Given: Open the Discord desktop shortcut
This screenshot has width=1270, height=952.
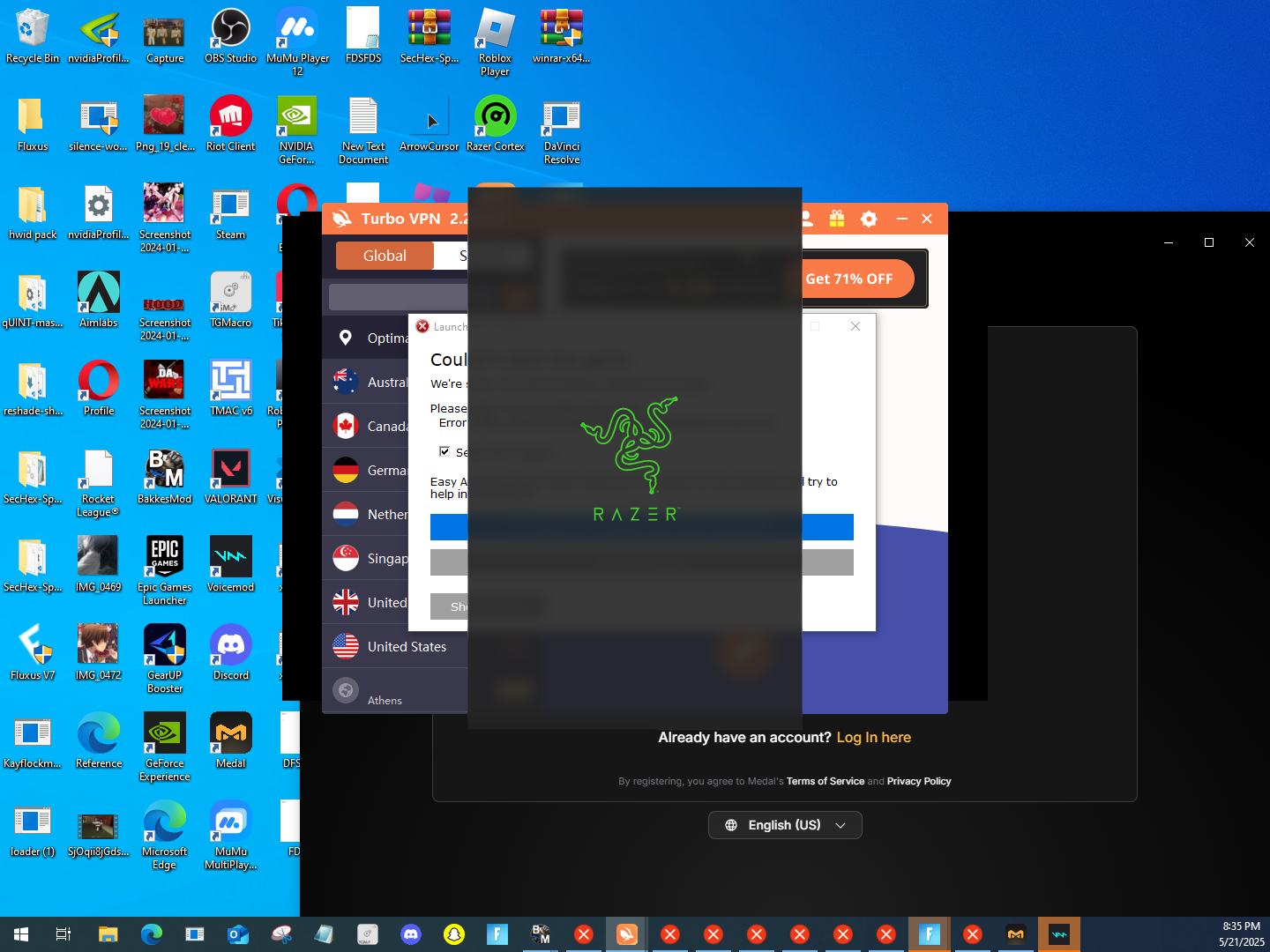Looking at the screenshot, I should (x=231, y=653).
